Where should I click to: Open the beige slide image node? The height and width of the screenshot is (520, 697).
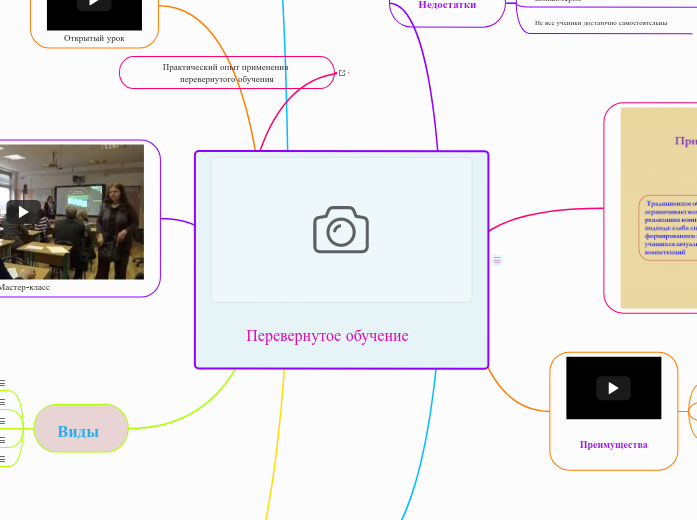(659, 208)
